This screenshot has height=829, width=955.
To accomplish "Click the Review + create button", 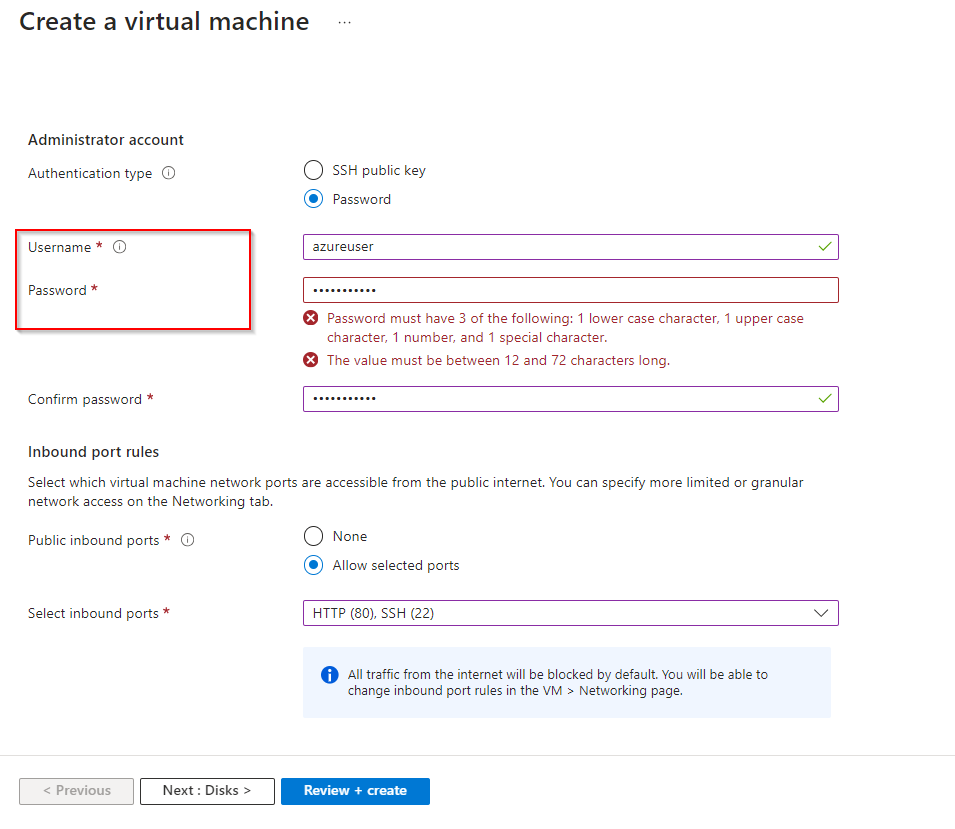I will (355, 791).
